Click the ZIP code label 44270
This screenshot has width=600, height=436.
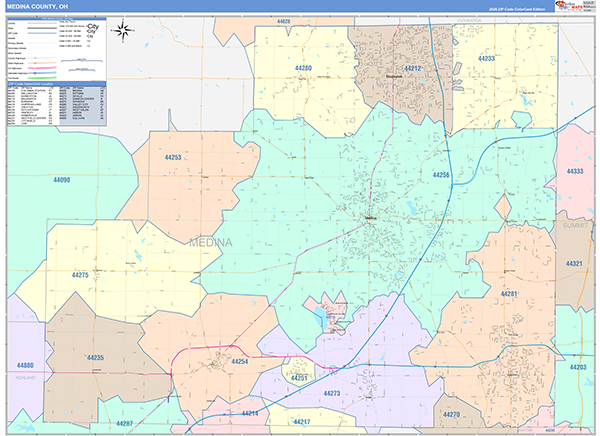tap(451, 414)
